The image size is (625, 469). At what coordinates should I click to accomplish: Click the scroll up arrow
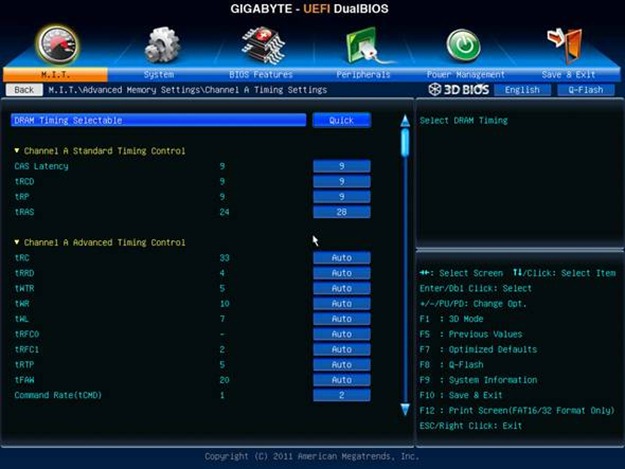click(405, 121)
